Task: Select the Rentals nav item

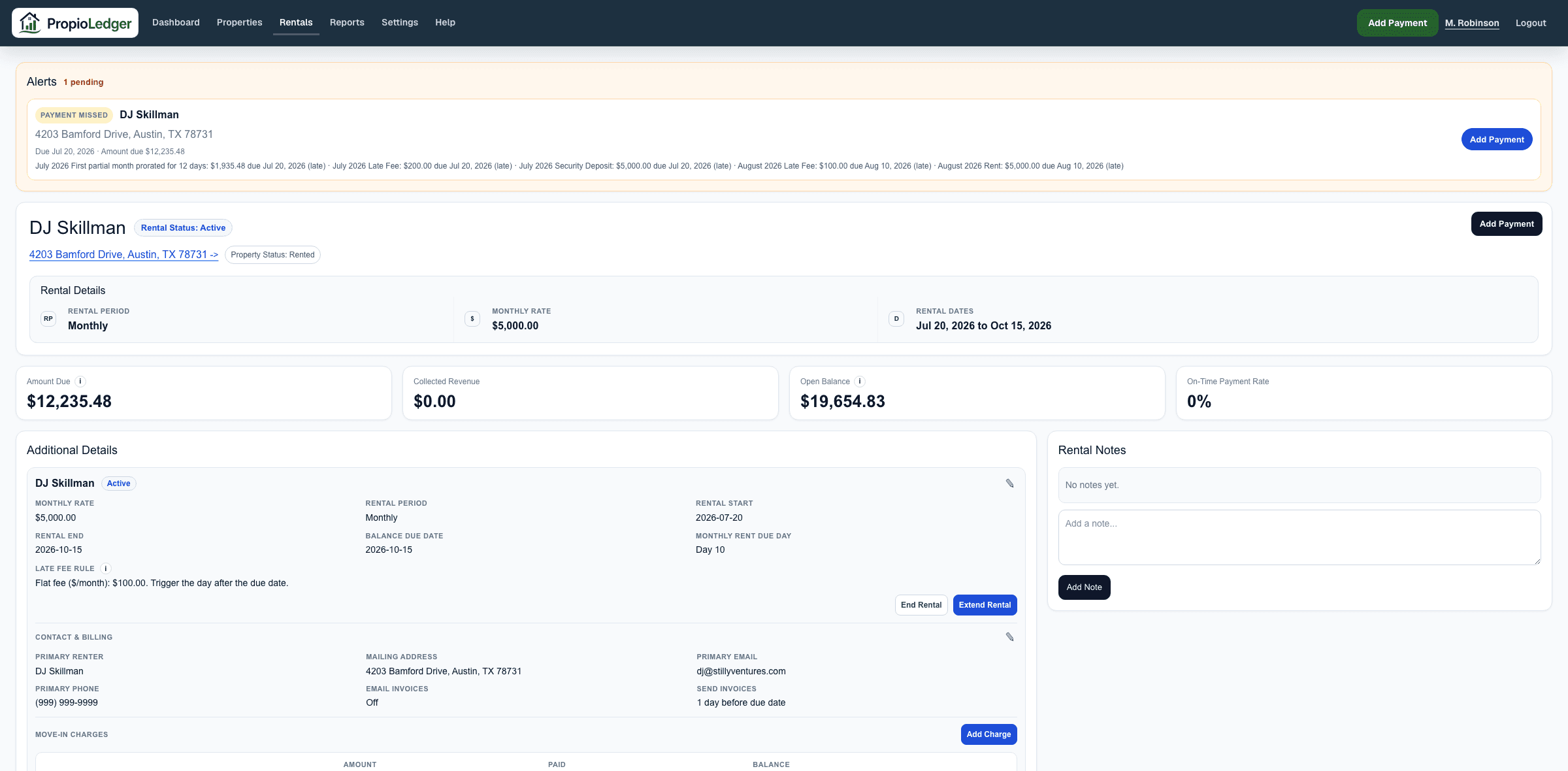Action: 296,22
